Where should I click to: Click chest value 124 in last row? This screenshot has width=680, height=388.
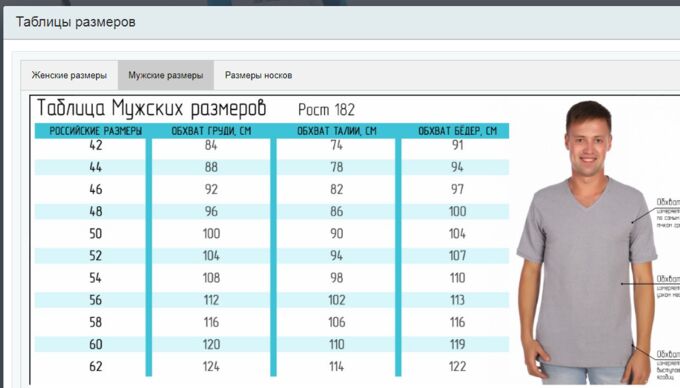click(x=211, y=366)
